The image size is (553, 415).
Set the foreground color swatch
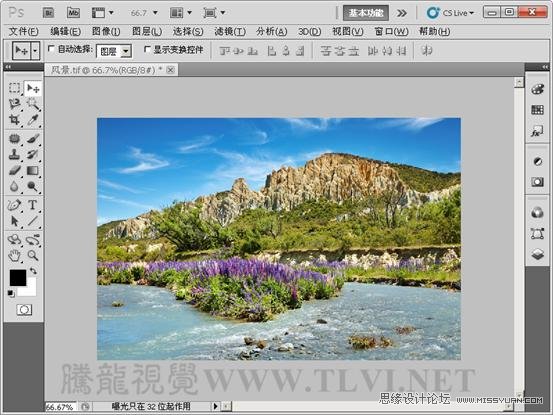click(17, 278)
